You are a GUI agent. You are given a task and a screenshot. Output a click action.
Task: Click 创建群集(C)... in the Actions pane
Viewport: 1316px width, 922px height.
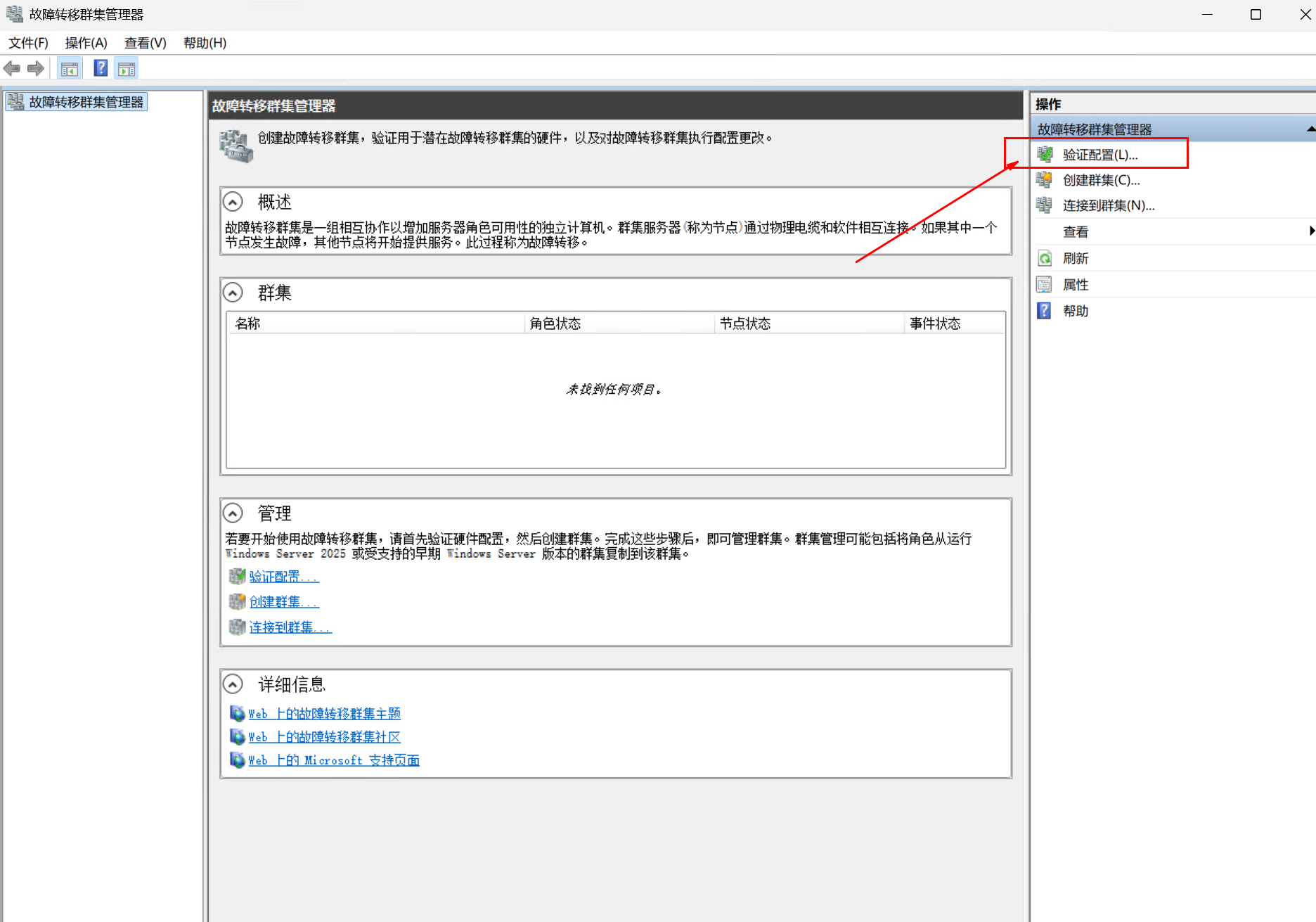point(1101,180)
